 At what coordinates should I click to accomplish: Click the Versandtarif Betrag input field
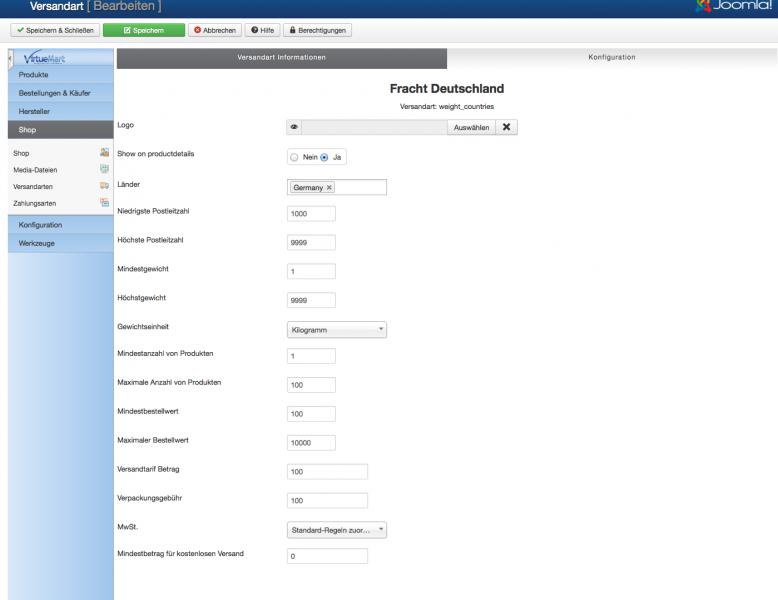(x=327, y=472)
